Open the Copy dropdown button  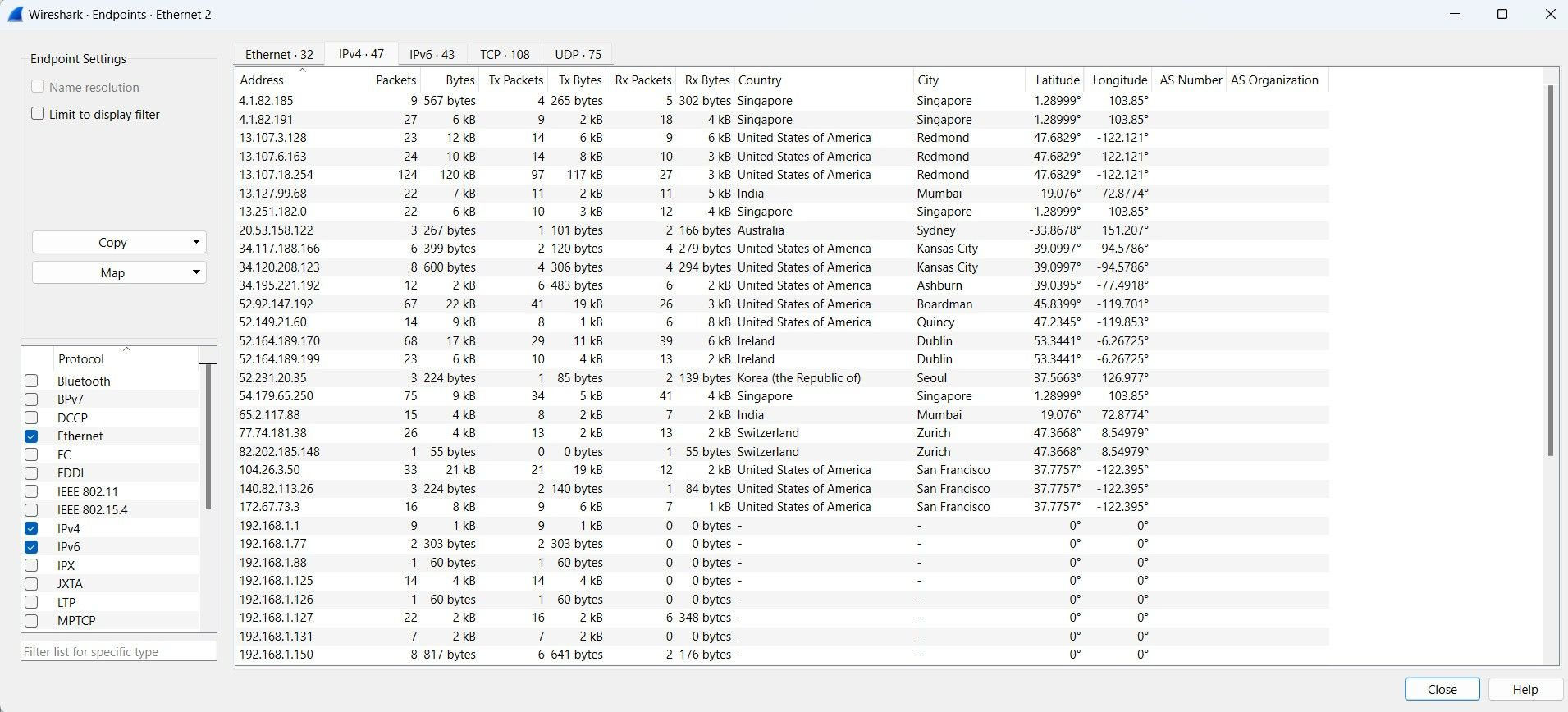click(x=119, y=242)
